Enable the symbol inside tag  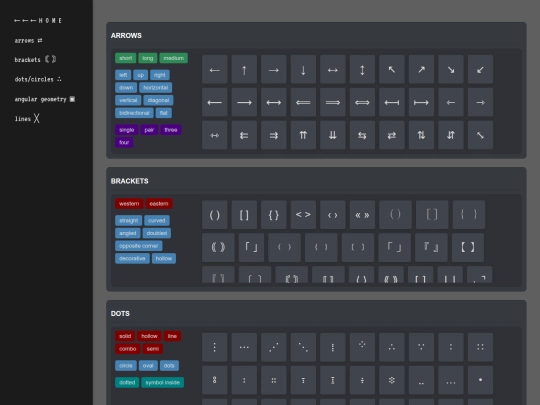(x=163, y=383)
